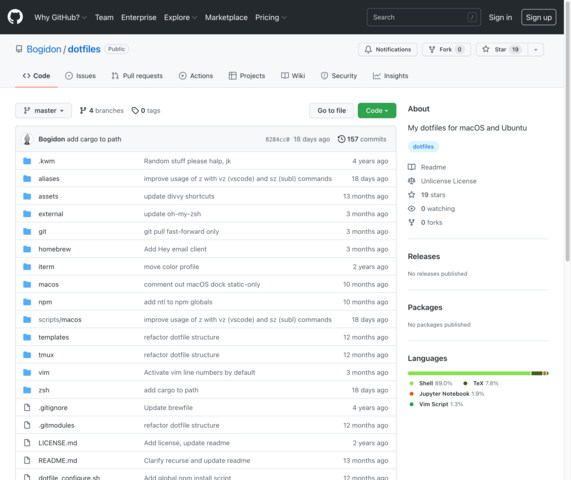Click the Sign in link
Viewport: 571px width, 480px height.
(x=500, y=17)
